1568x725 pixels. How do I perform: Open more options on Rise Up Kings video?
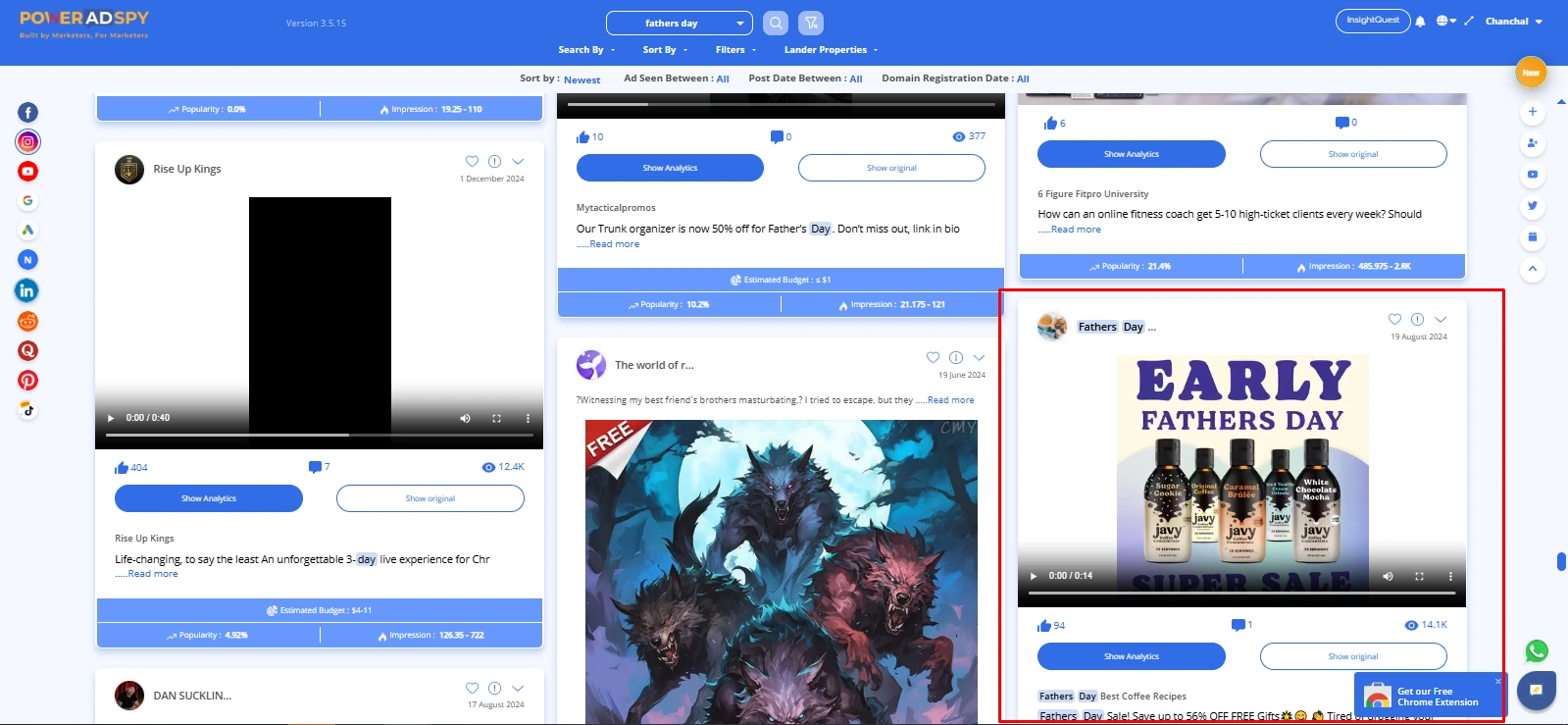point(528,418)
